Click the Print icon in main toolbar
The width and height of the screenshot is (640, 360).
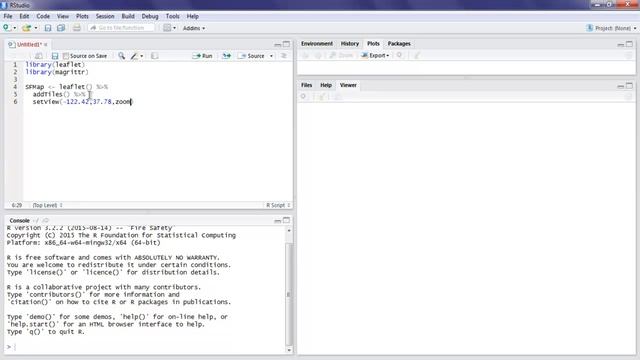[76, 28]
